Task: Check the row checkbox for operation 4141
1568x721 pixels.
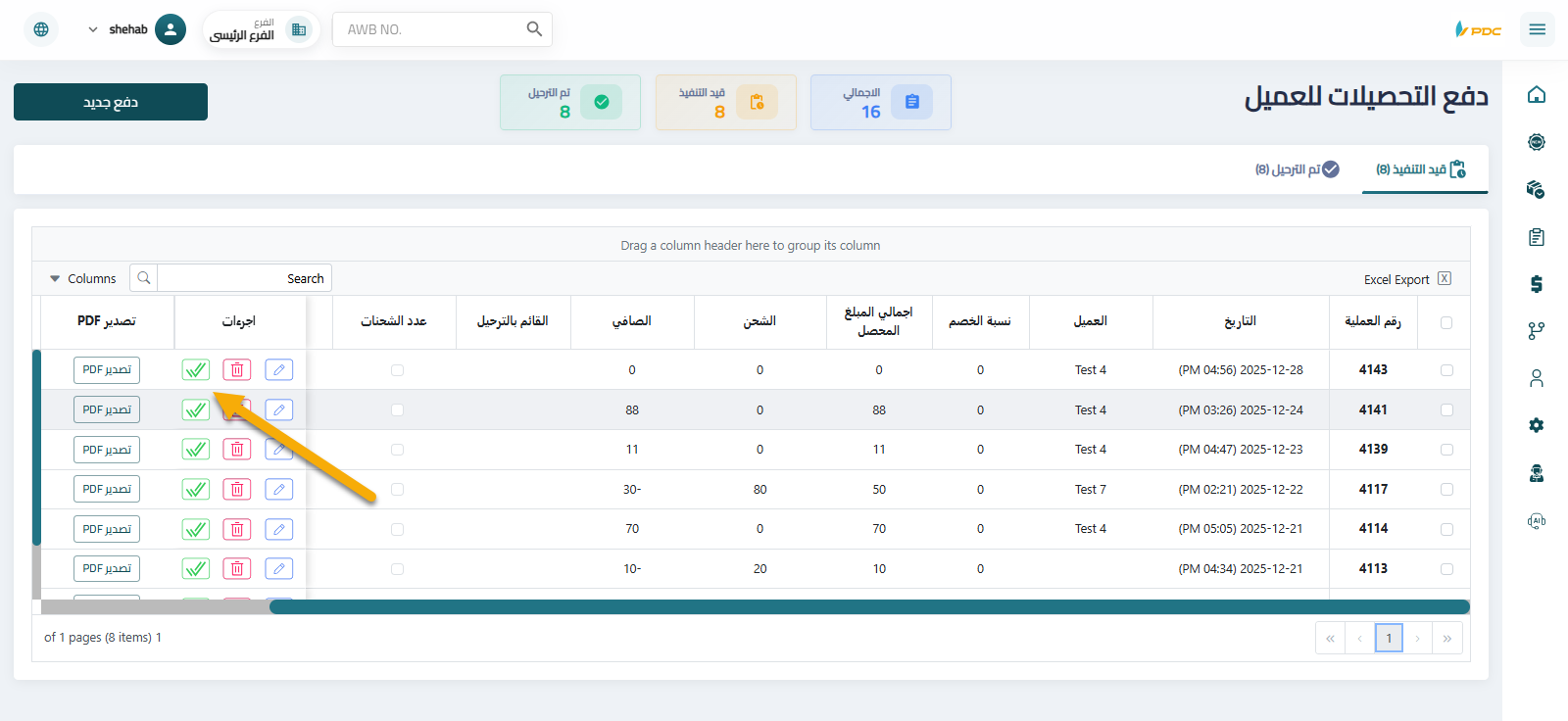Action: click(x=1446, y=409)
